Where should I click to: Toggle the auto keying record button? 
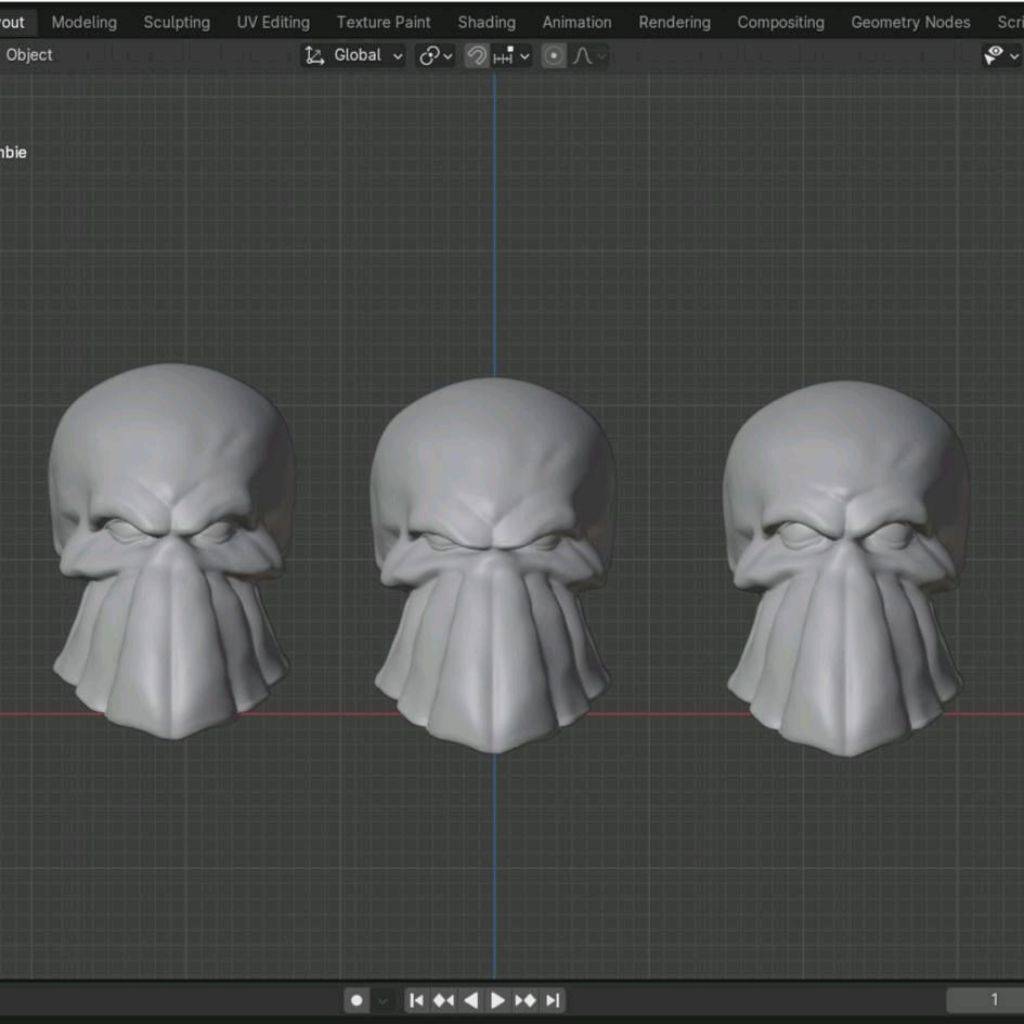[x=356, y=1000]
